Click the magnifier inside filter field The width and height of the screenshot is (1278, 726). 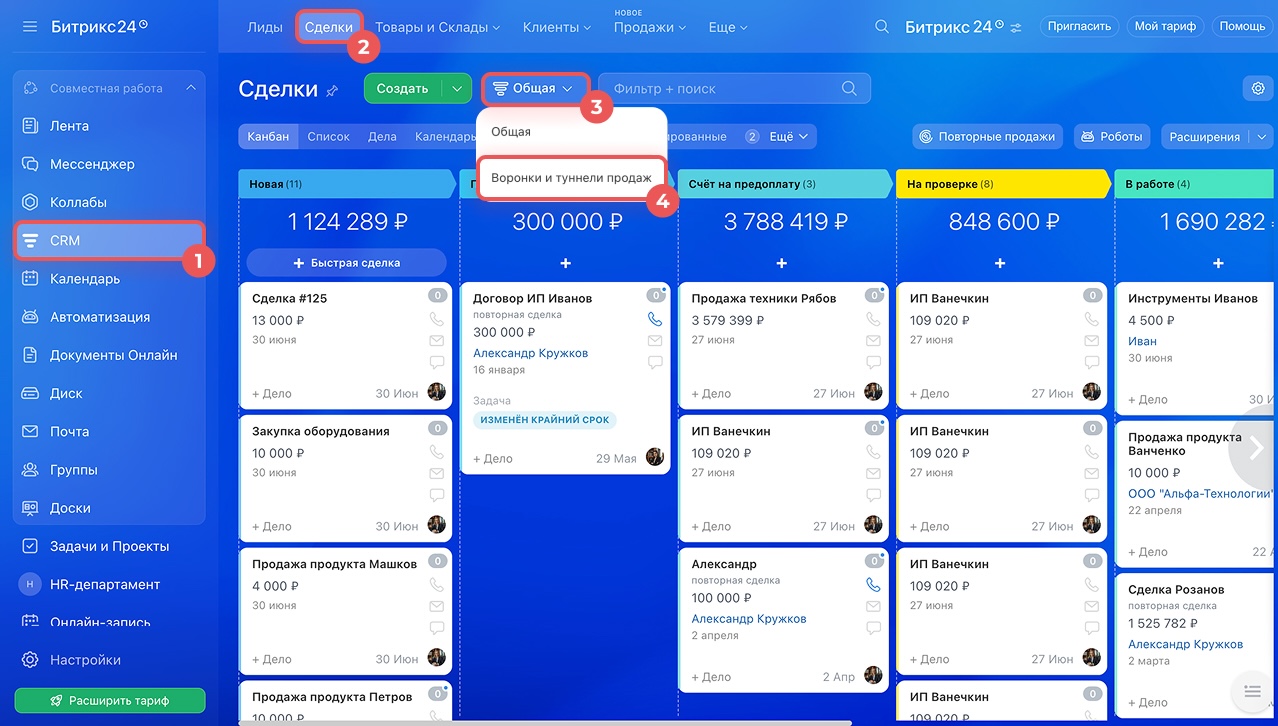849,89
